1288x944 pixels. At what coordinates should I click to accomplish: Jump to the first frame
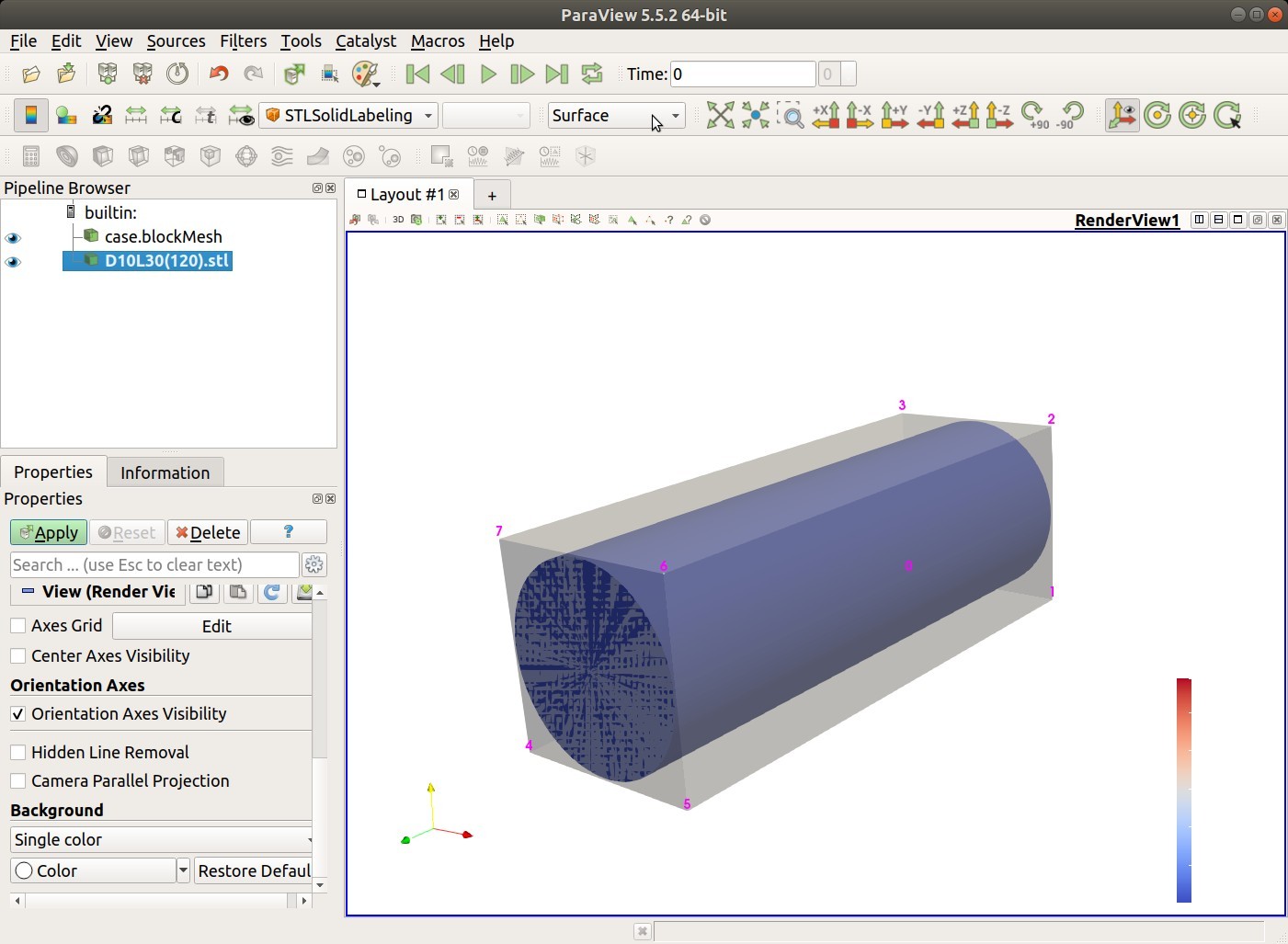[416, 74]
